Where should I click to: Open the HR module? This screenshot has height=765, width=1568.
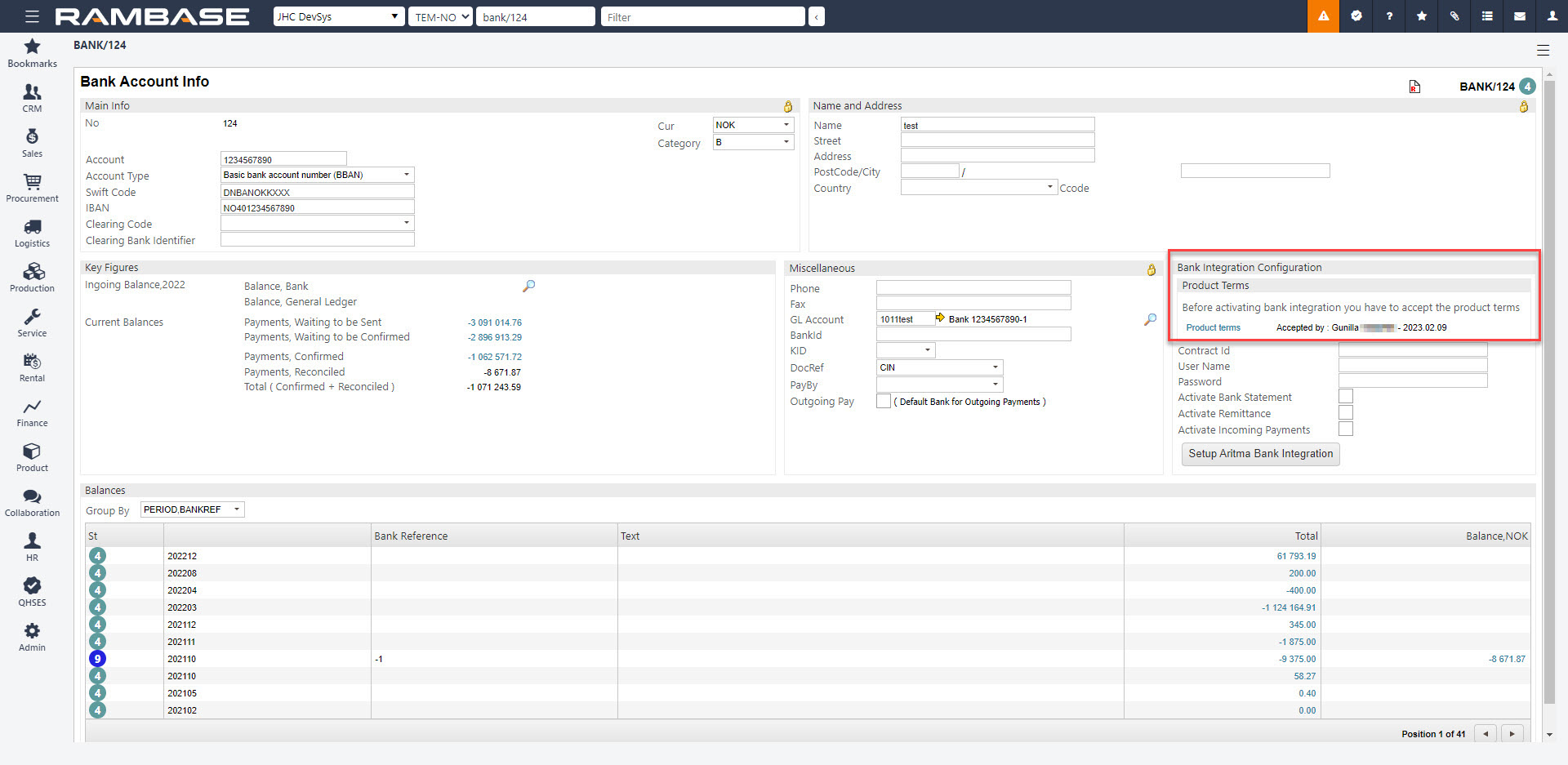[32, 547]
